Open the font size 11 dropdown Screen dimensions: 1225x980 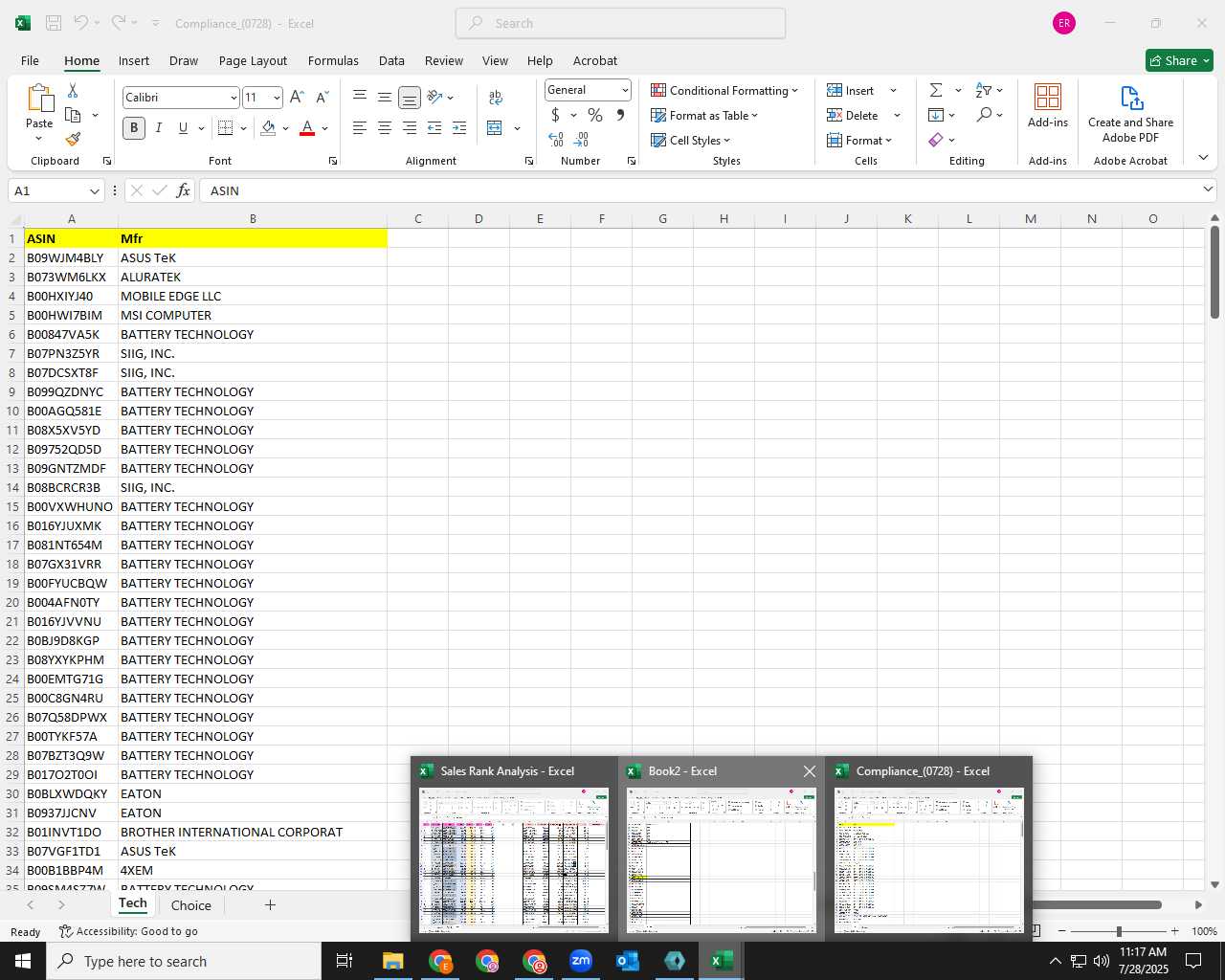(x=277, y=98)
